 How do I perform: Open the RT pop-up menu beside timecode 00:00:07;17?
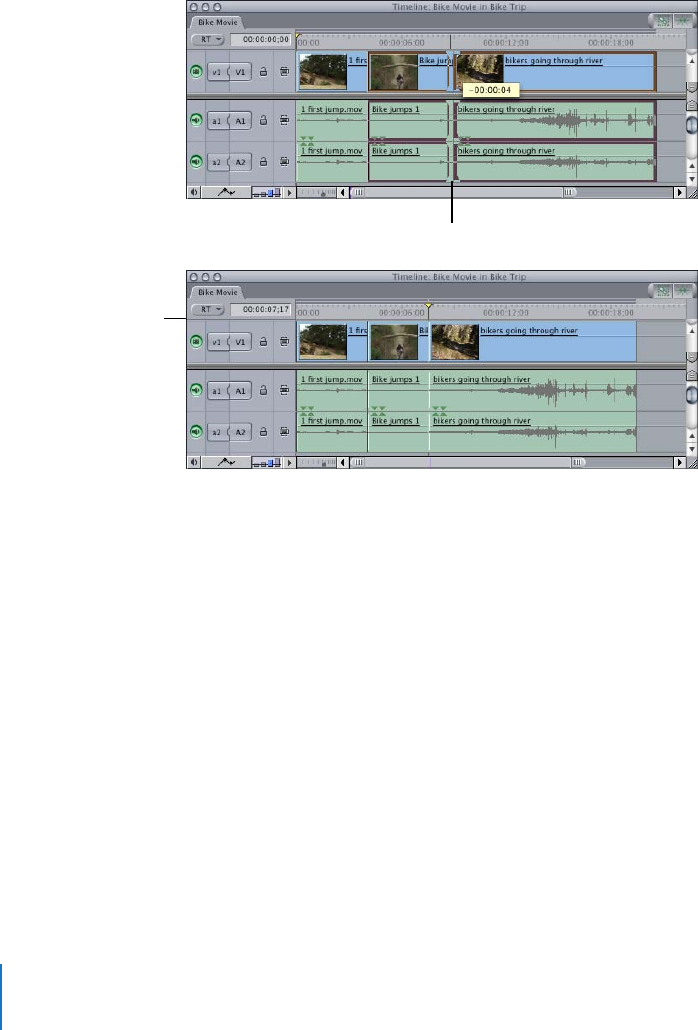tap(208, 310)
